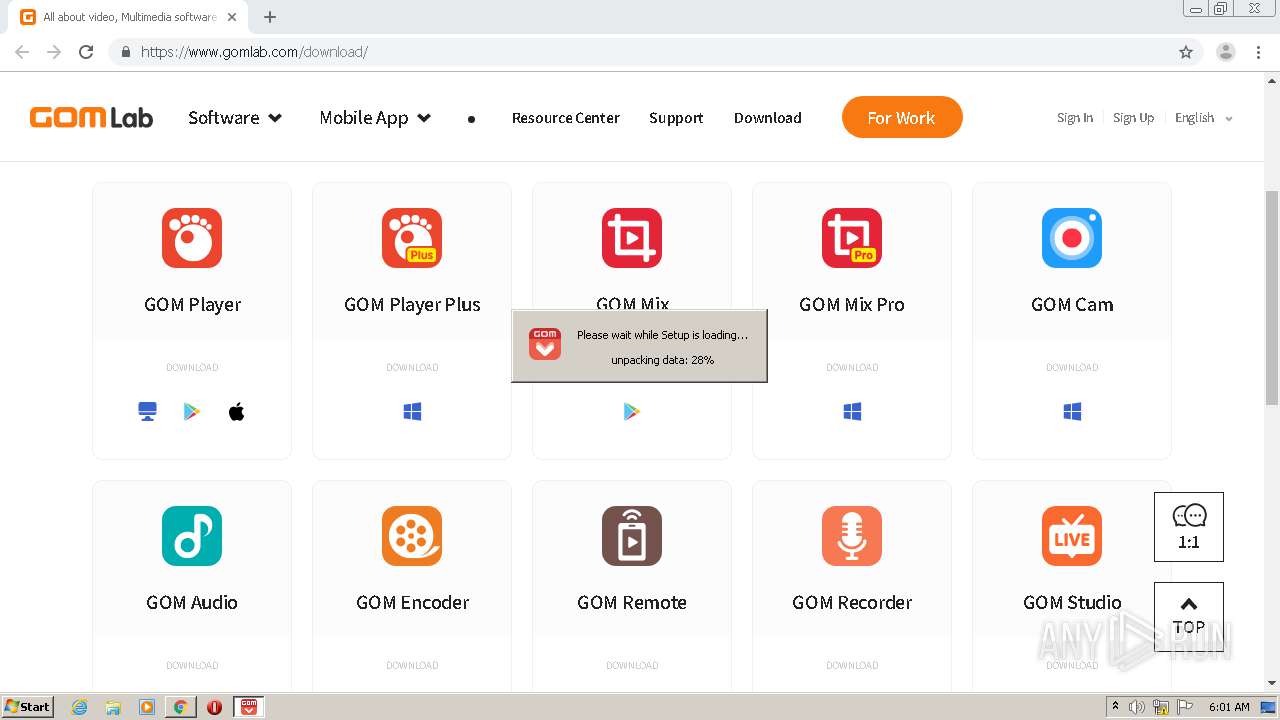Open media player from the taskbar
This screenshot has width=1280, height=720.
pos(147,707)
